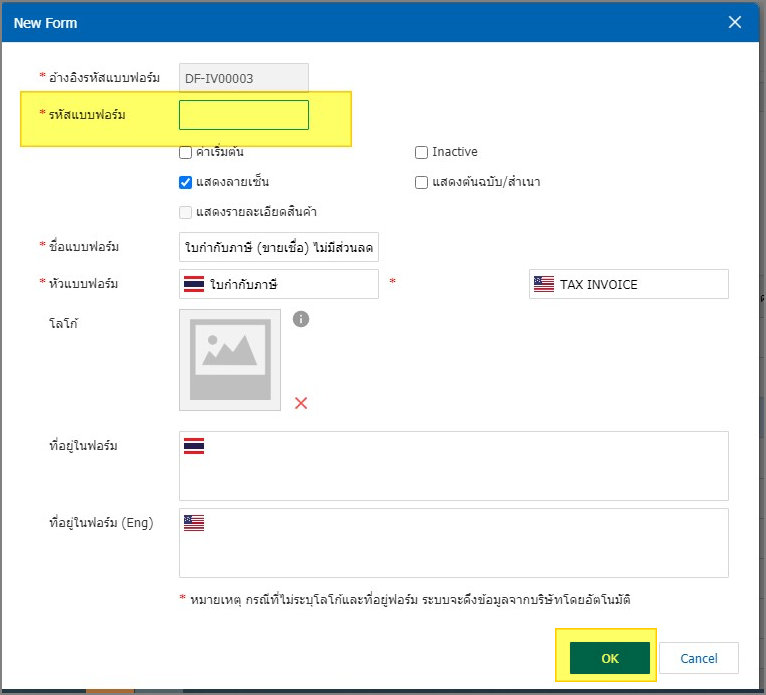
Task: Close the New Form dialog
Action: 735,22
